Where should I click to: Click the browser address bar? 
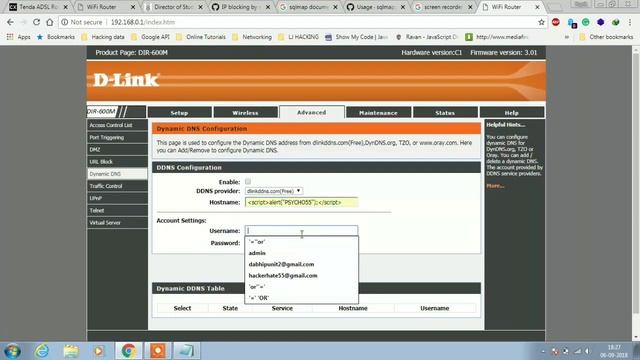click(302, 22)
